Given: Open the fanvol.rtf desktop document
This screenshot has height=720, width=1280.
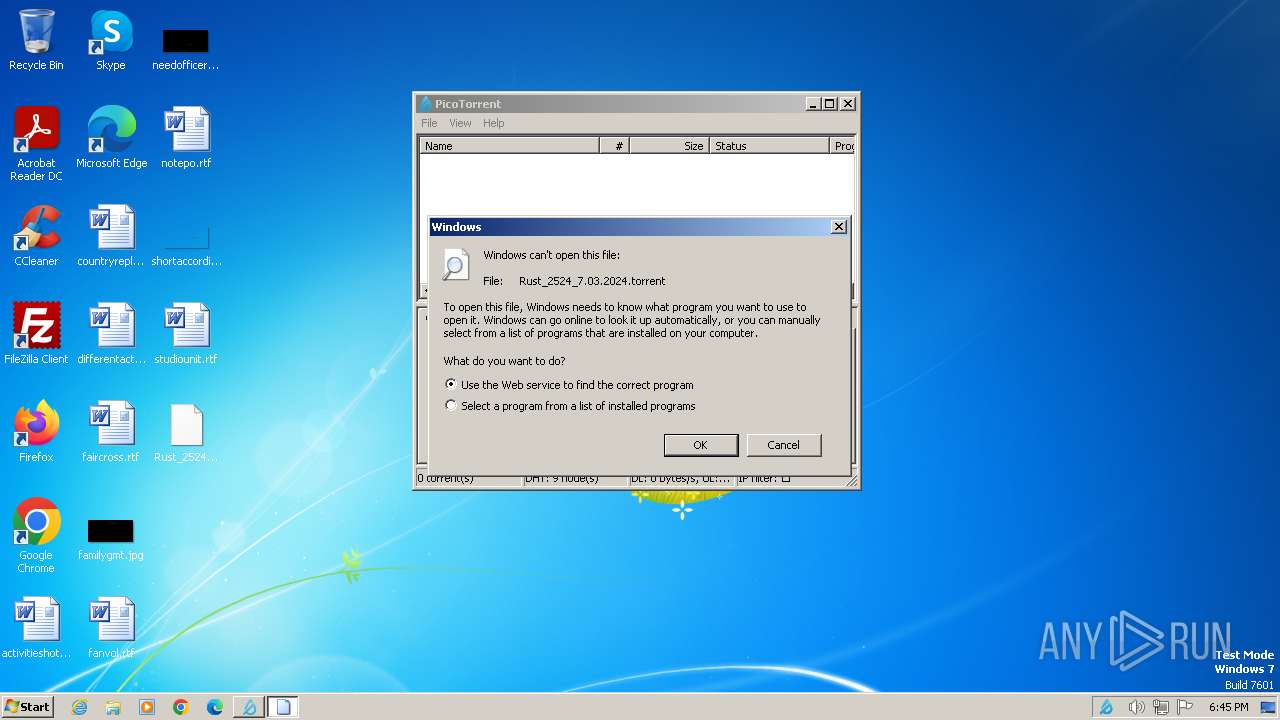Looking at the screenshot, I should (111, 627).
